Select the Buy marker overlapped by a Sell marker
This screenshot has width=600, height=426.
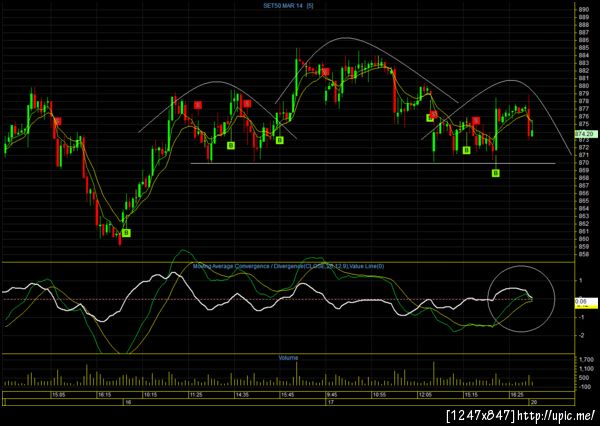pyautogui.click(x=429, y=118)
